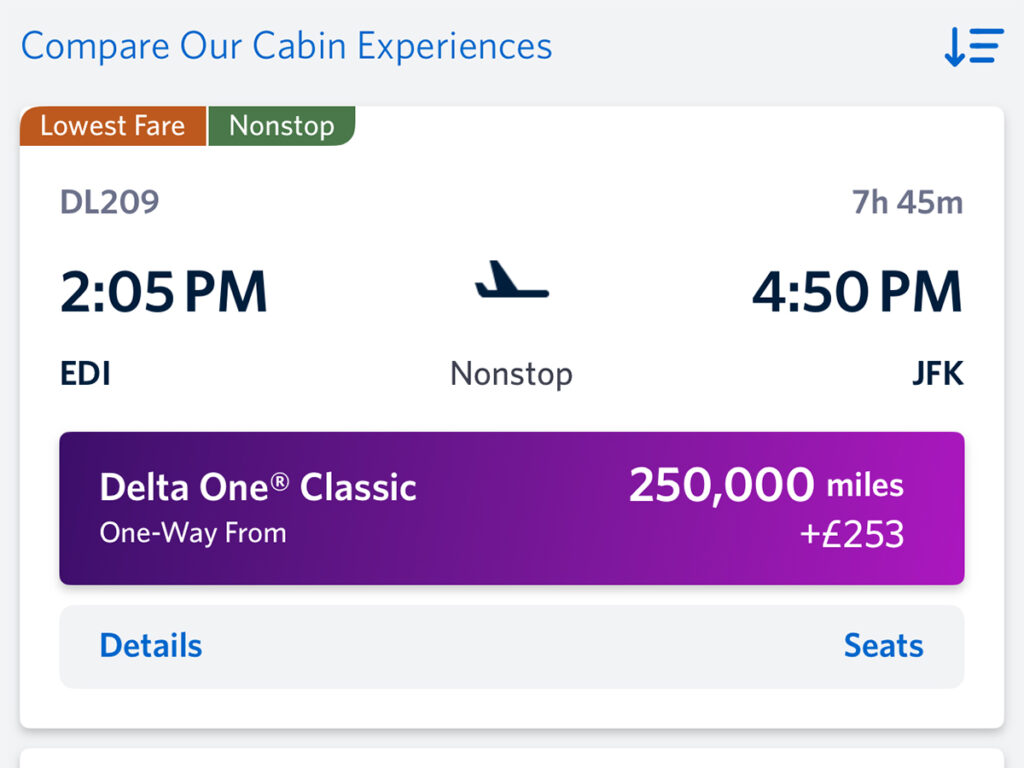
Task: Click the 2:05 PM departure time
Action: click(x=163, y=291)
